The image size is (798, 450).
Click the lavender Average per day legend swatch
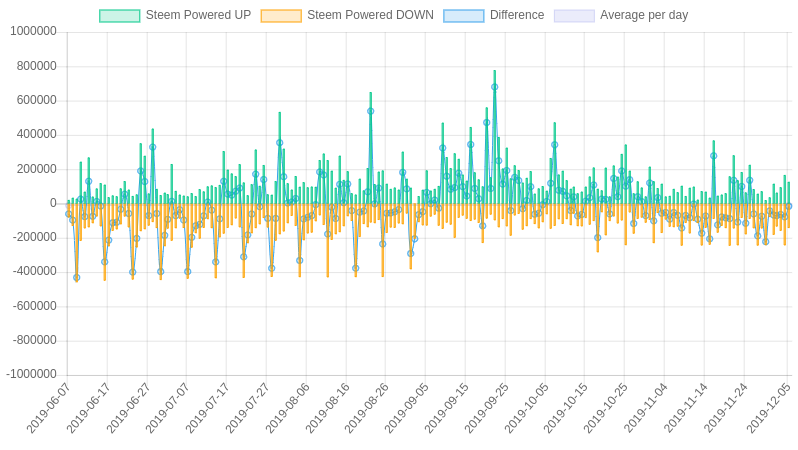coord(574,16)
